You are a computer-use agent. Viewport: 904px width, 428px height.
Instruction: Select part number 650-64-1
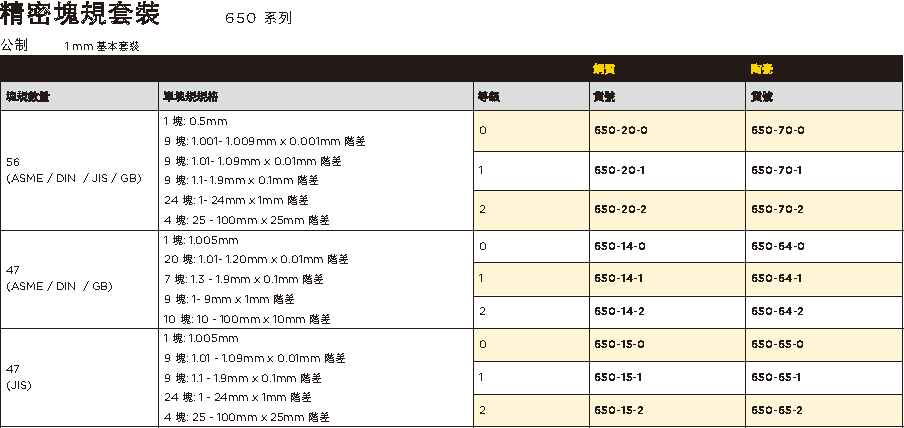tap(776, 278)
